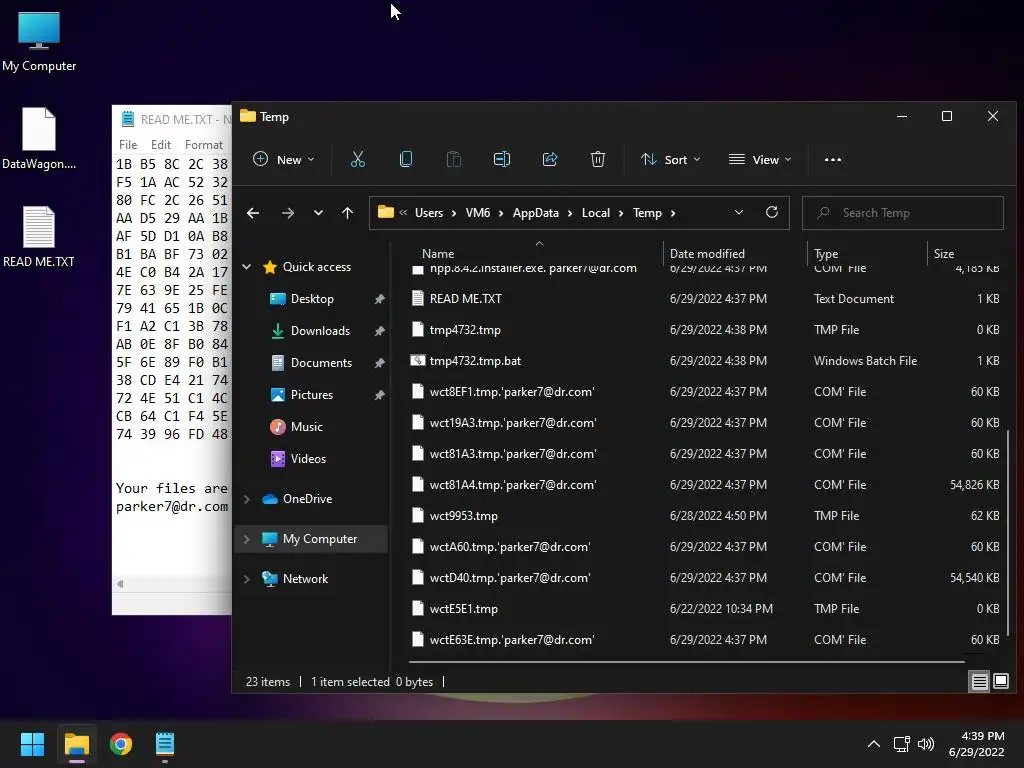Viewport: 1024px width, 768px height.
Task: Click the Cut scissors icon in toolbar
Action: 357,159
